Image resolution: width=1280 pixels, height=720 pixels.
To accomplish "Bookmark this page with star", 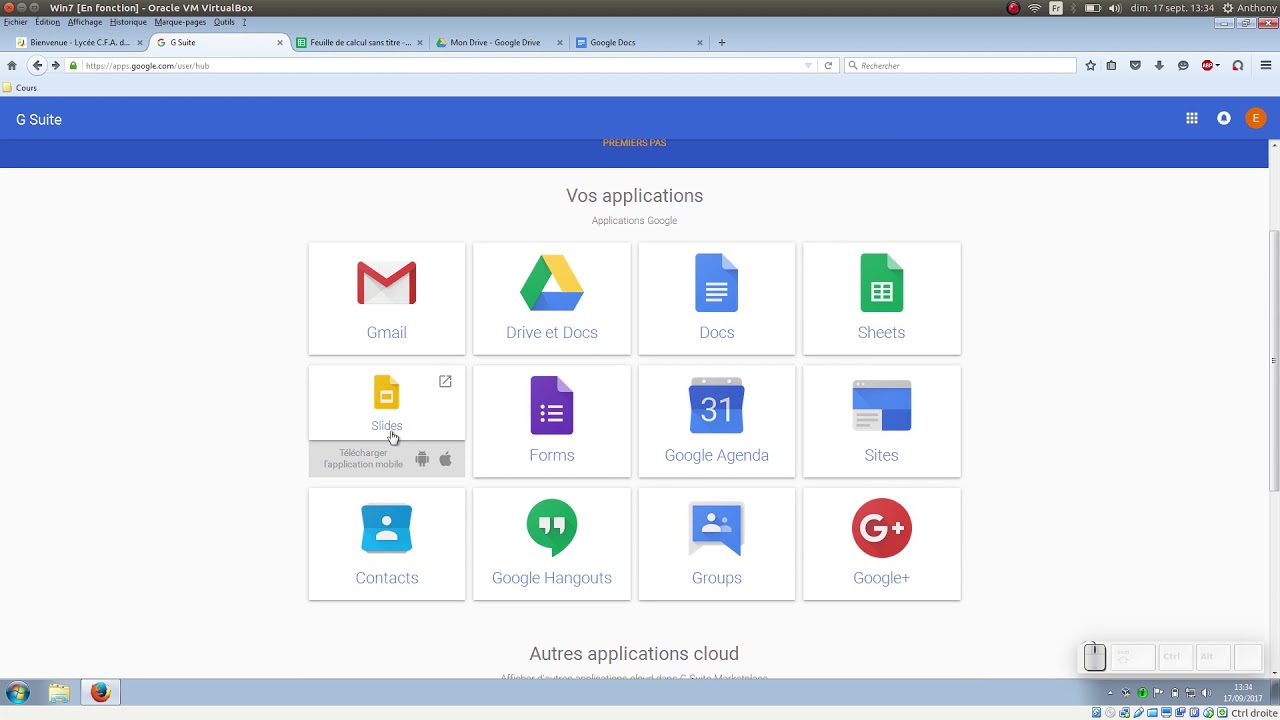I will click(1090, 65).
